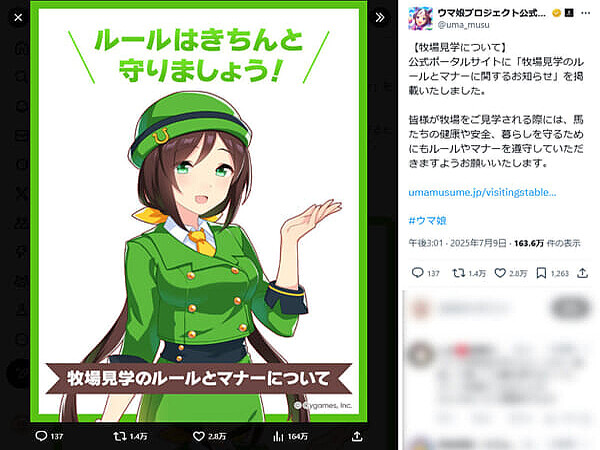
Task: Click the ウマ娘プロジェクト公式 account name
Action: (x=492, y=13)
